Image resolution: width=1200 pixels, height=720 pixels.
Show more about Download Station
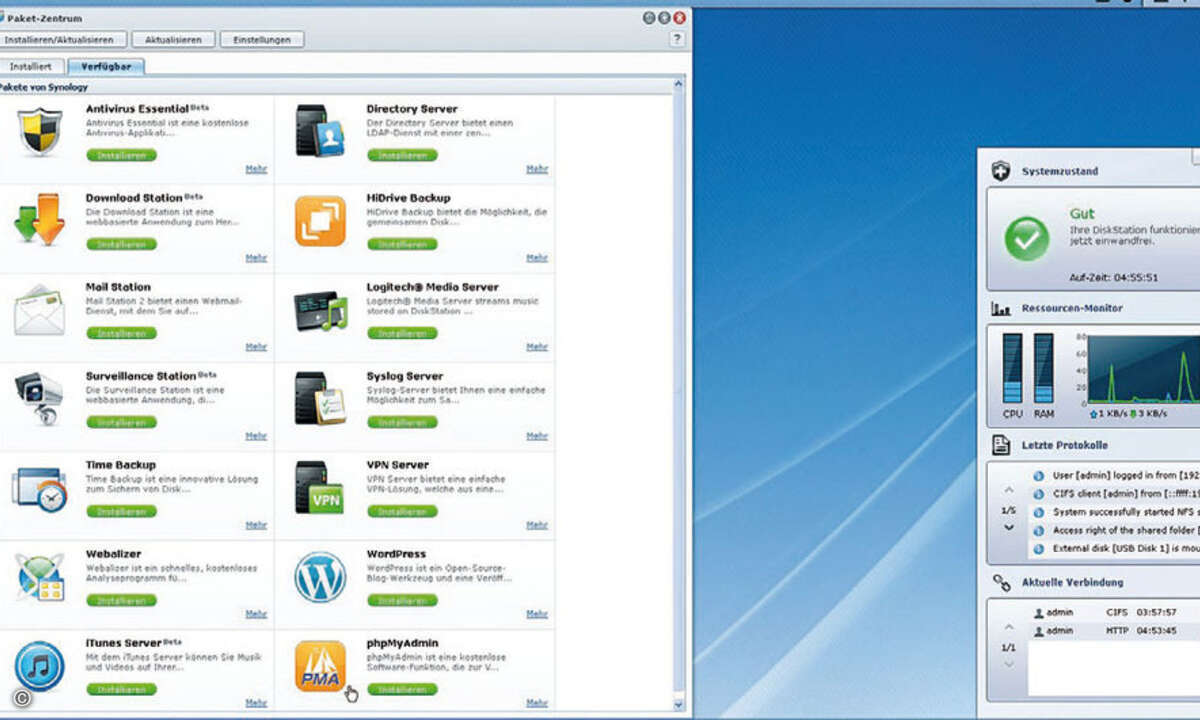[x=256, y=258]
